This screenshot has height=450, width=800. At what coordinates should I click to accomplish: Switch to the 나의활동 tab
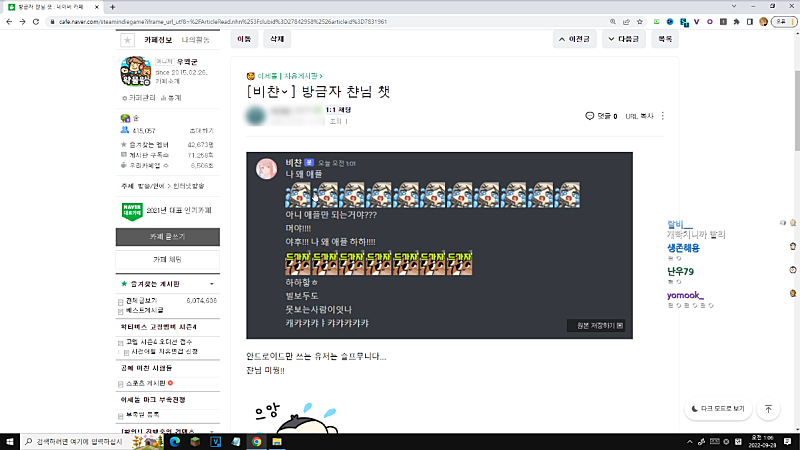[195, 40]
